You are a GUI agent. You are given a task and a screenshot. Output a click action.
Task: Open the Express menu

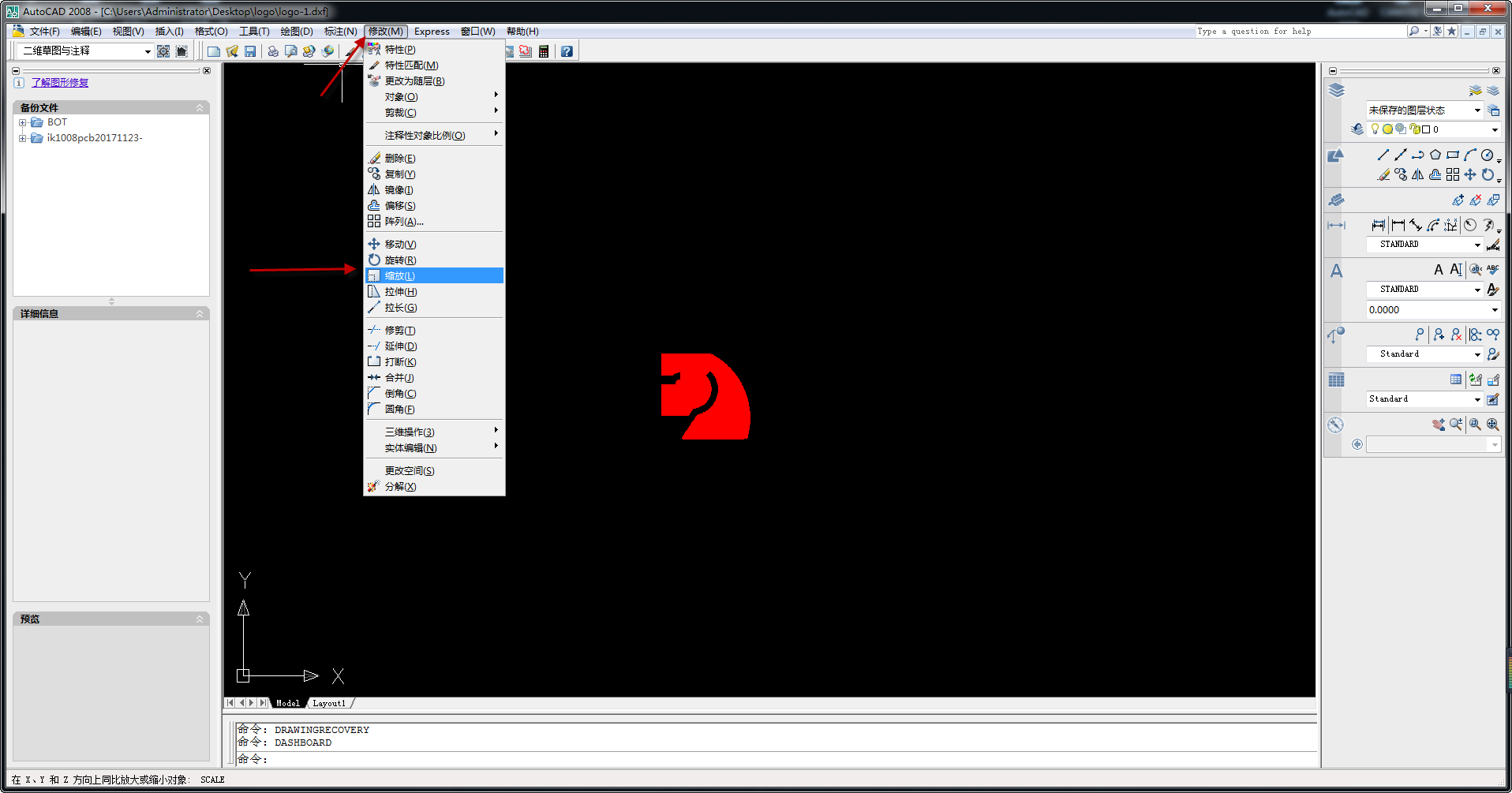click(x=432, y=32)
